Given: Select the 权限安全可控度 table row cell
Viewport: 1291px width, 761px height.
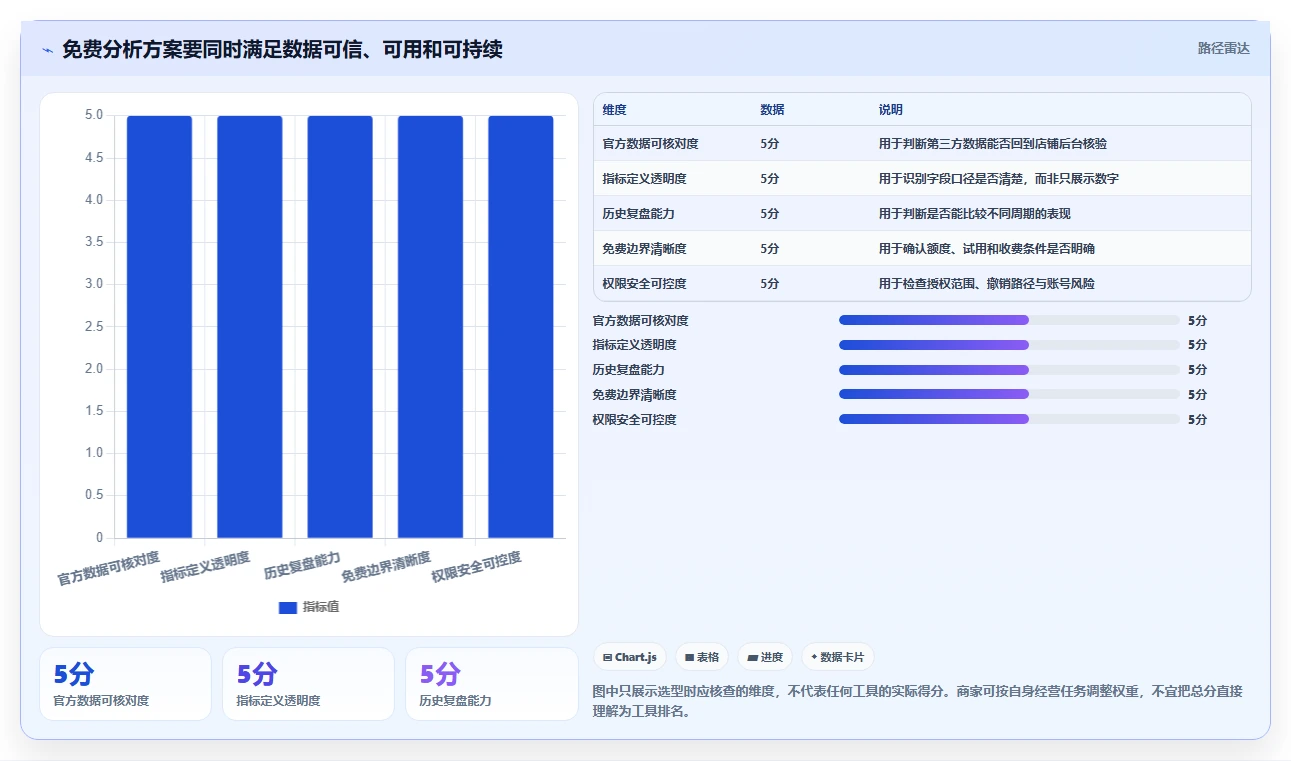Looking at the screenshot, I should [645, 284].
